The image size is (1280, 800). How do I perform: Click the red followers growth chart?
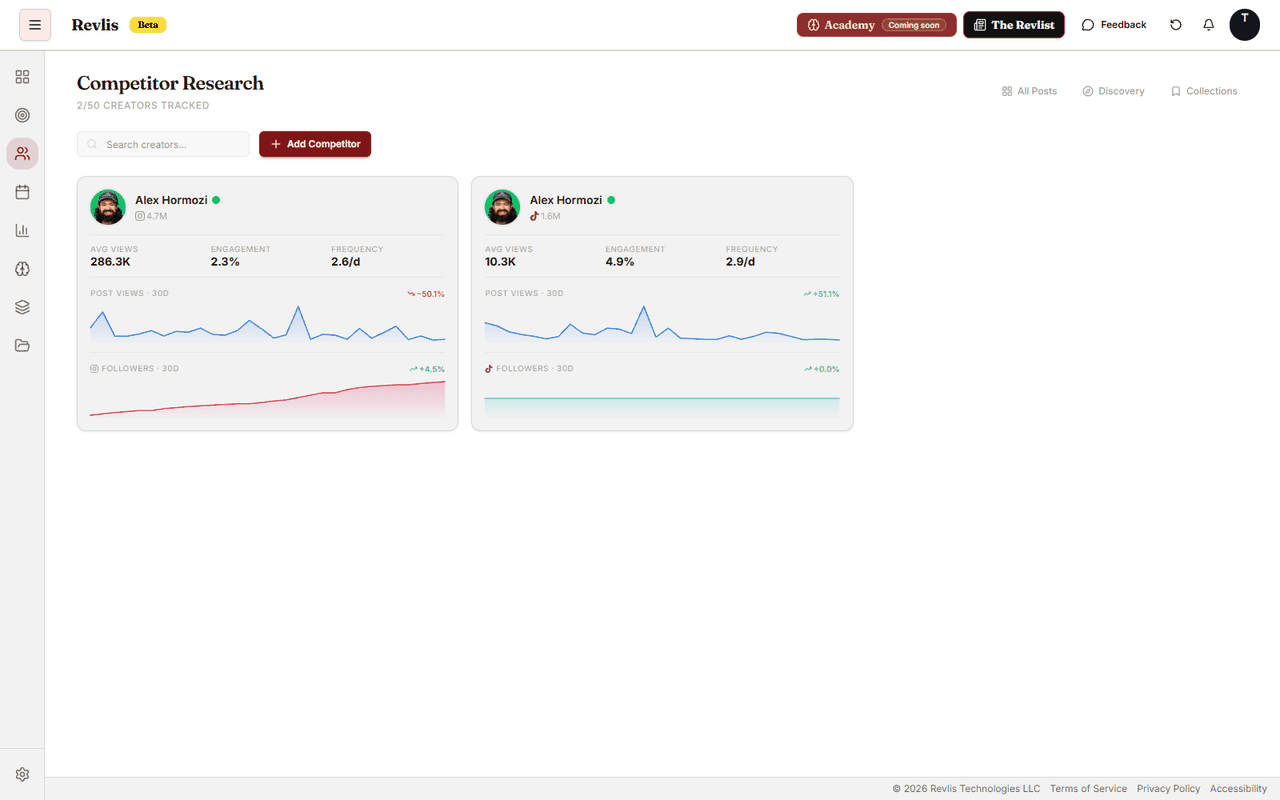(267, 398)
